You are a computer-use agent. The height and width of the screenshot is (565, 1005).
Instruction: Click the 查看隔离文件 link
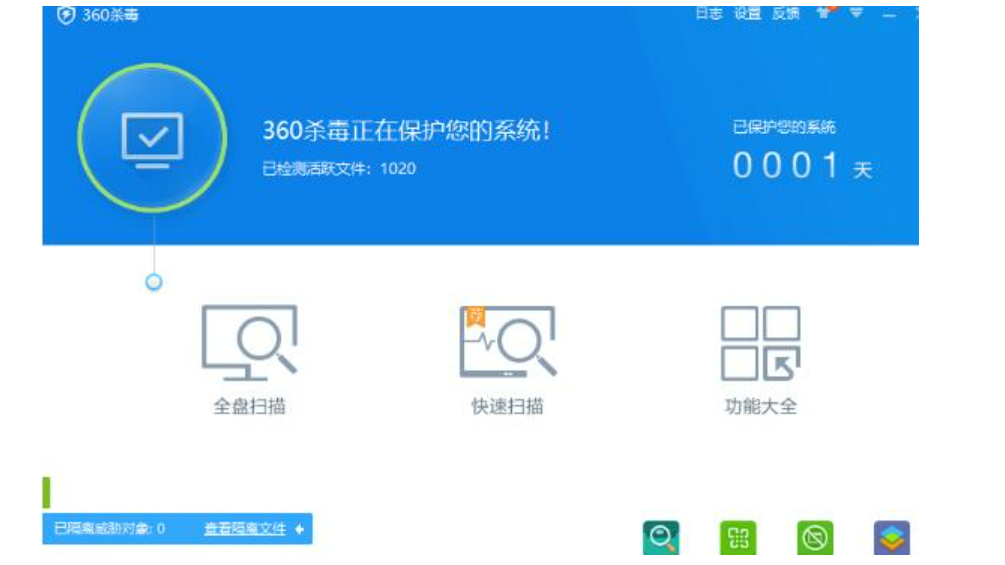[x=245, y=529]
